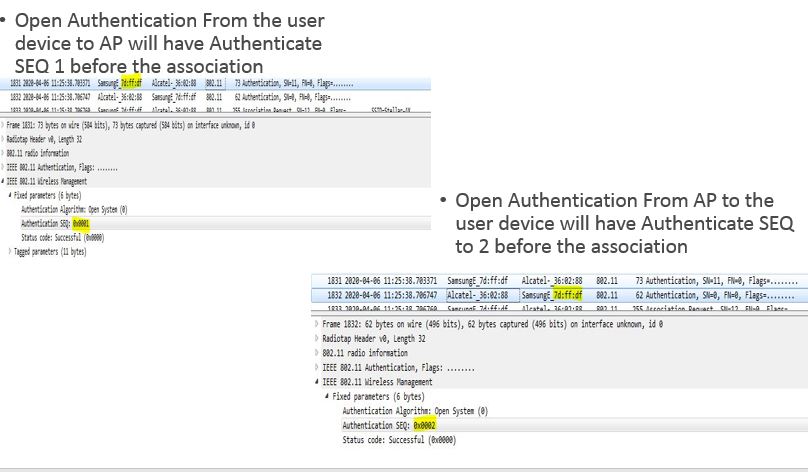This screenshot has width=808, height=472.
Task: Expand 802.11 radio information under Frame 1831
Action: pyautogui.click(x=3, y=153)
